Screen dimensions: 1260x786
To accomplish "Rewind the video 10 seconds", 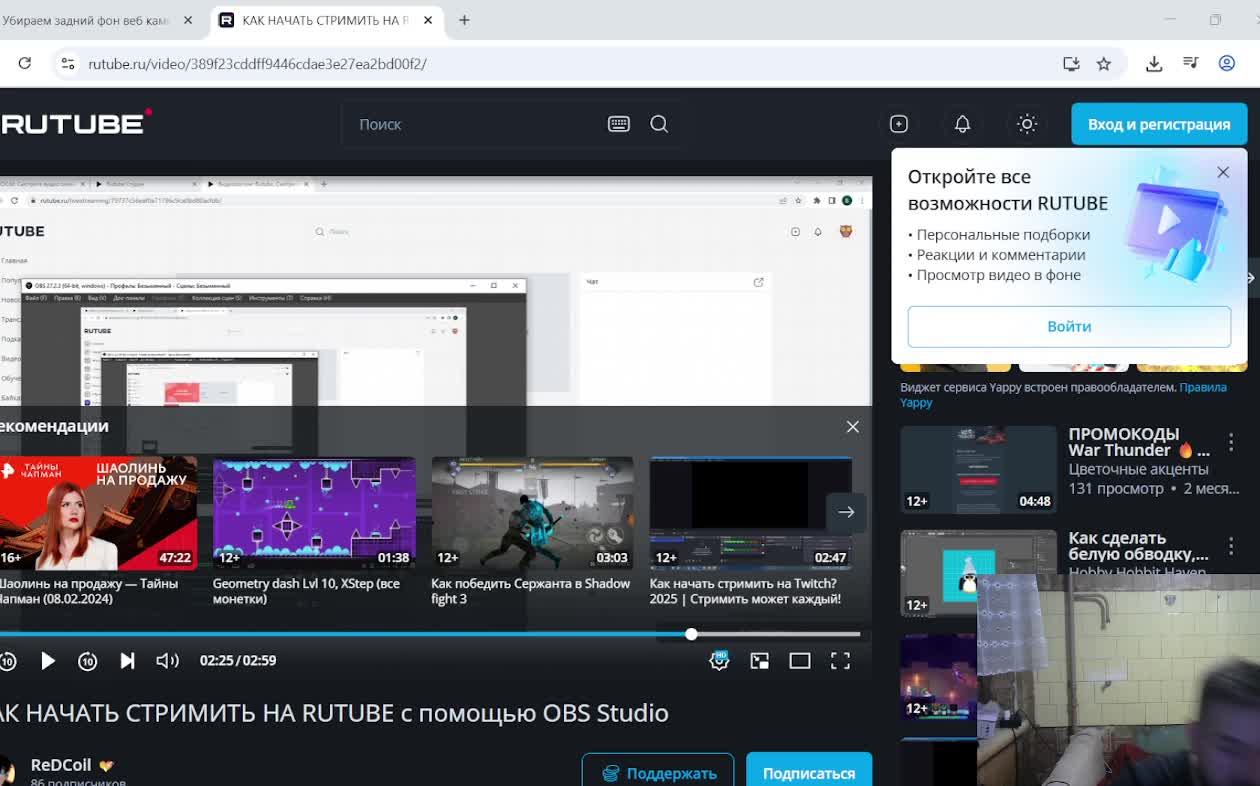I will 8,661.
